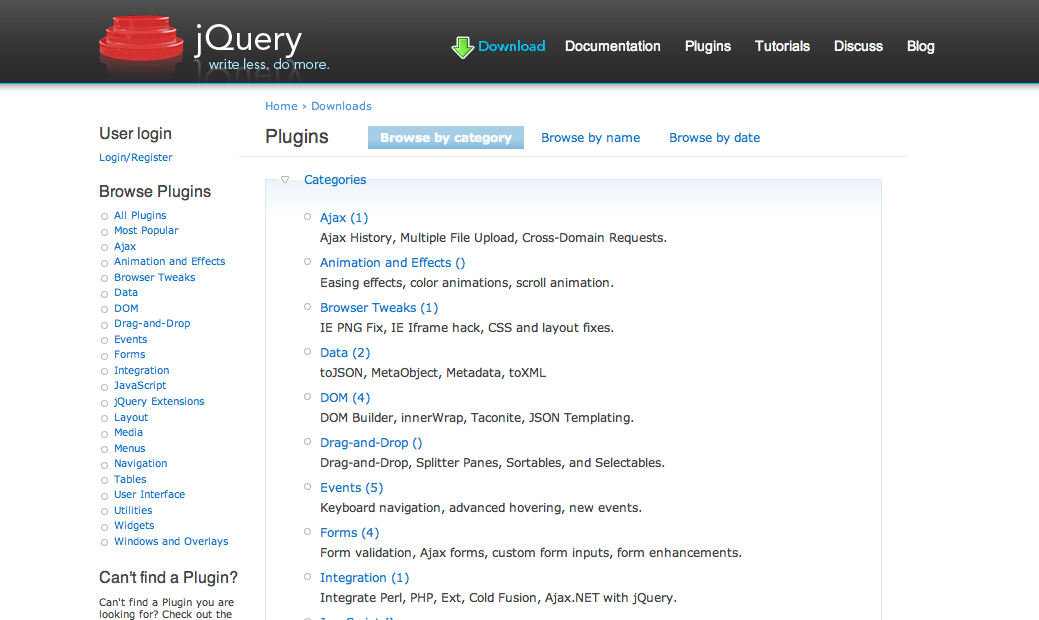Open the Utilities sidebar link

(133, 511)
